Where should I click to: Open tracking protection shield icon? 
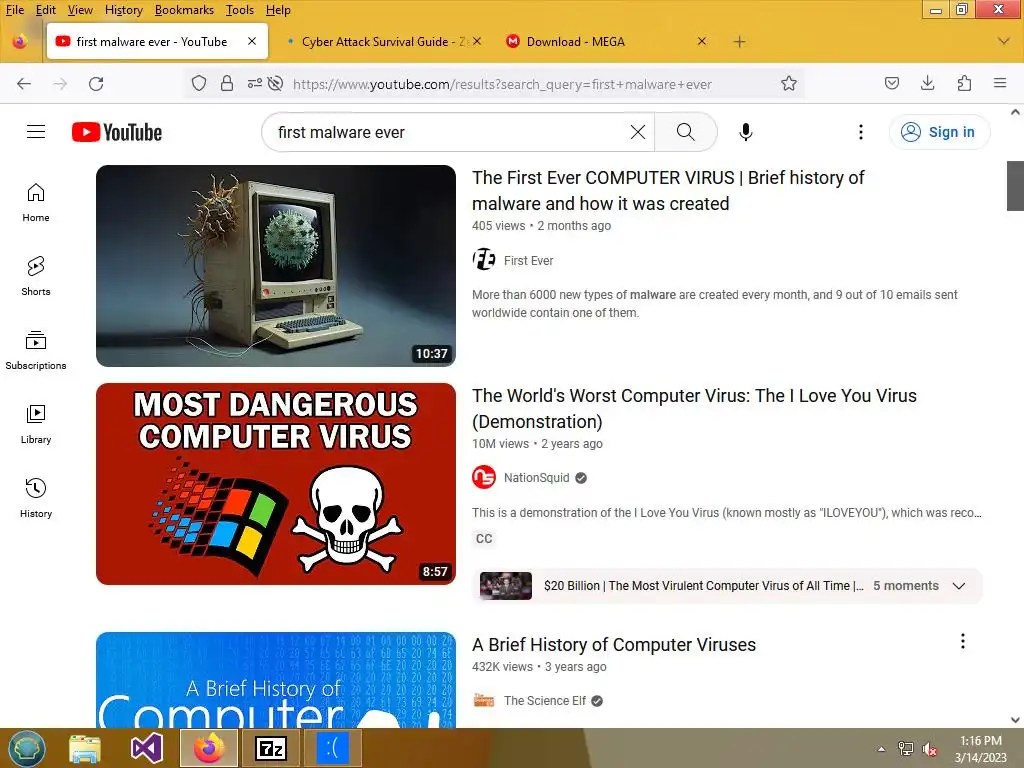pos(199,84)
